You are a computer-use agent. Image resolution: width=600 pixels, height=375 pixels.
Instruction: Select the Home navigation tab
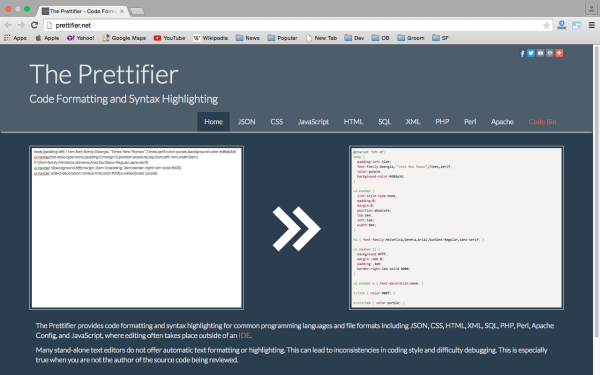[214, 122]
